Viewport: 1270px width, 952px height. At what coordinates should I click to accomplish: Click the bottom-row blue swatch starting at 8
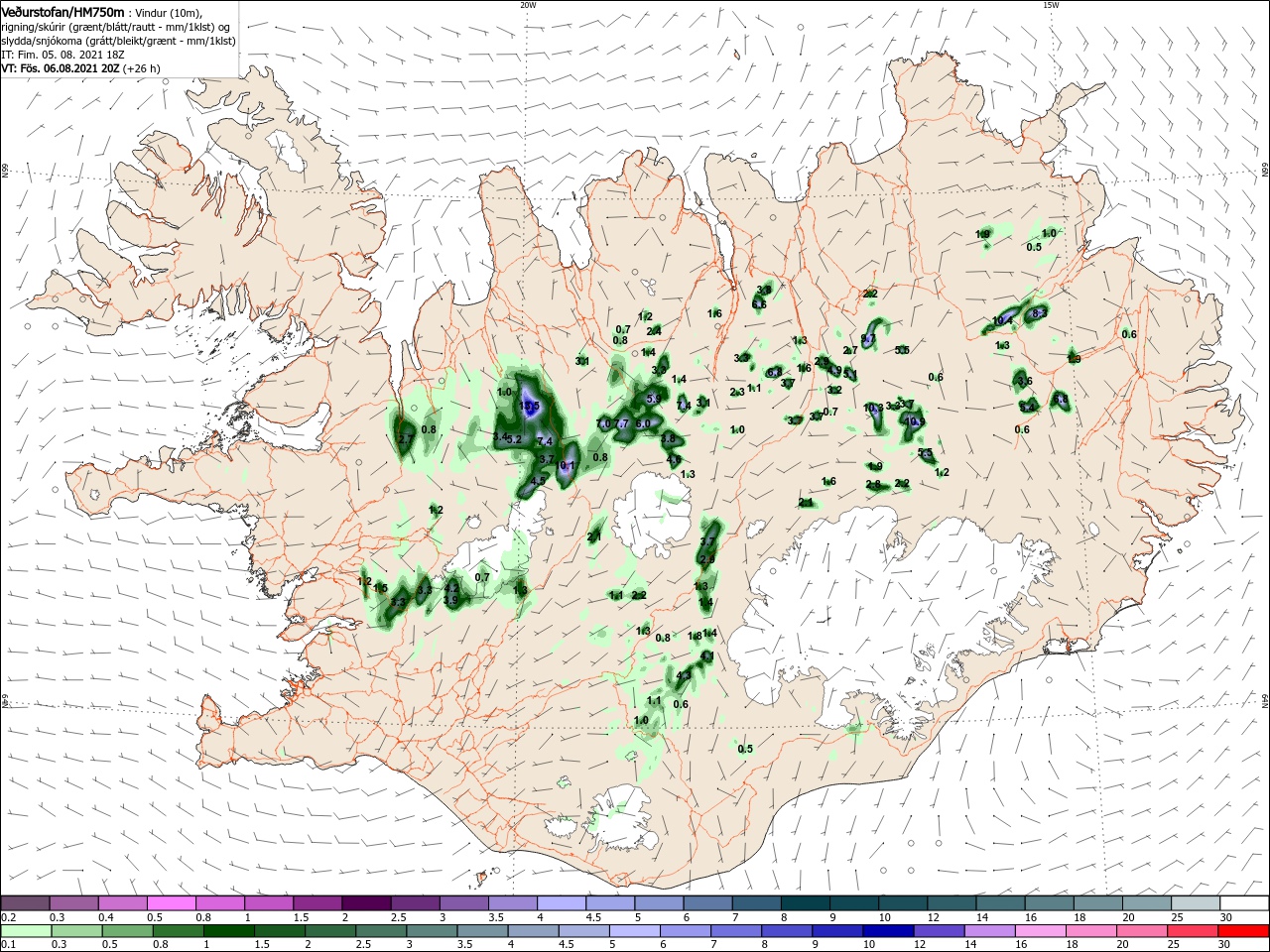point(789,932)
